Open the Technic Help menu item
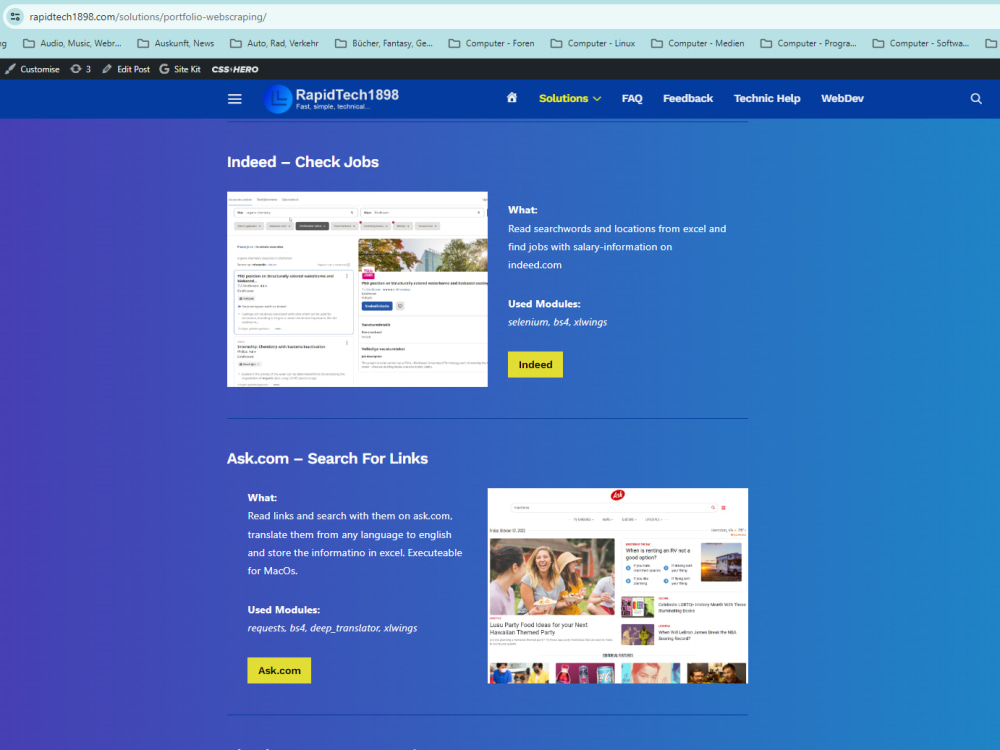 point(767,98)
